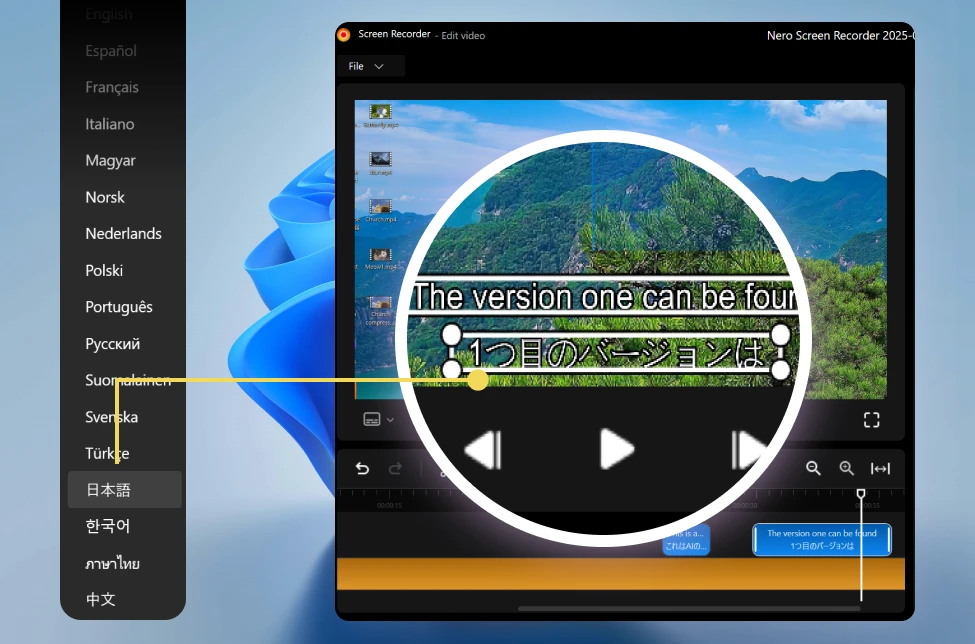Select Español from the language list

(111, 51)
